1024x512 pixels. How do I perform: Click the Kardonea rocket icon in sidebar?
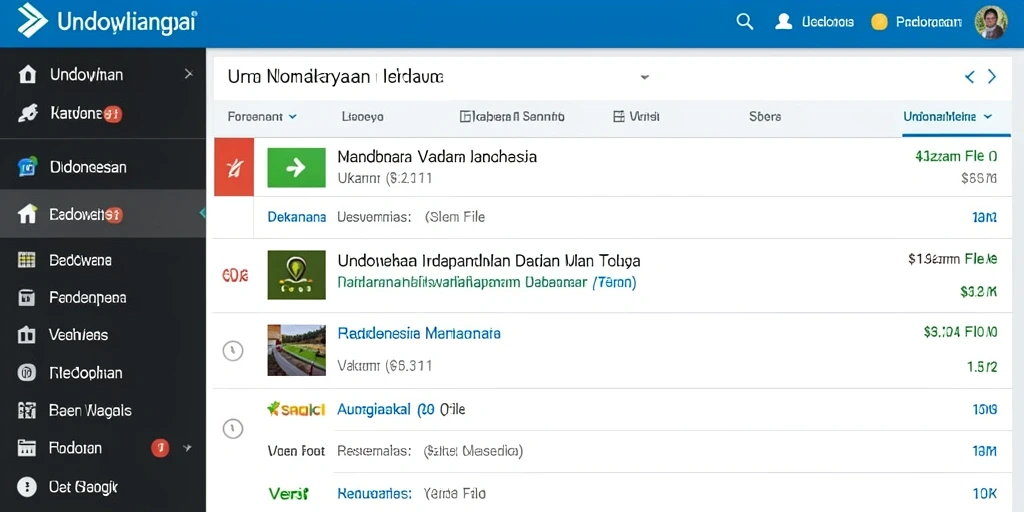coord(27,114)
